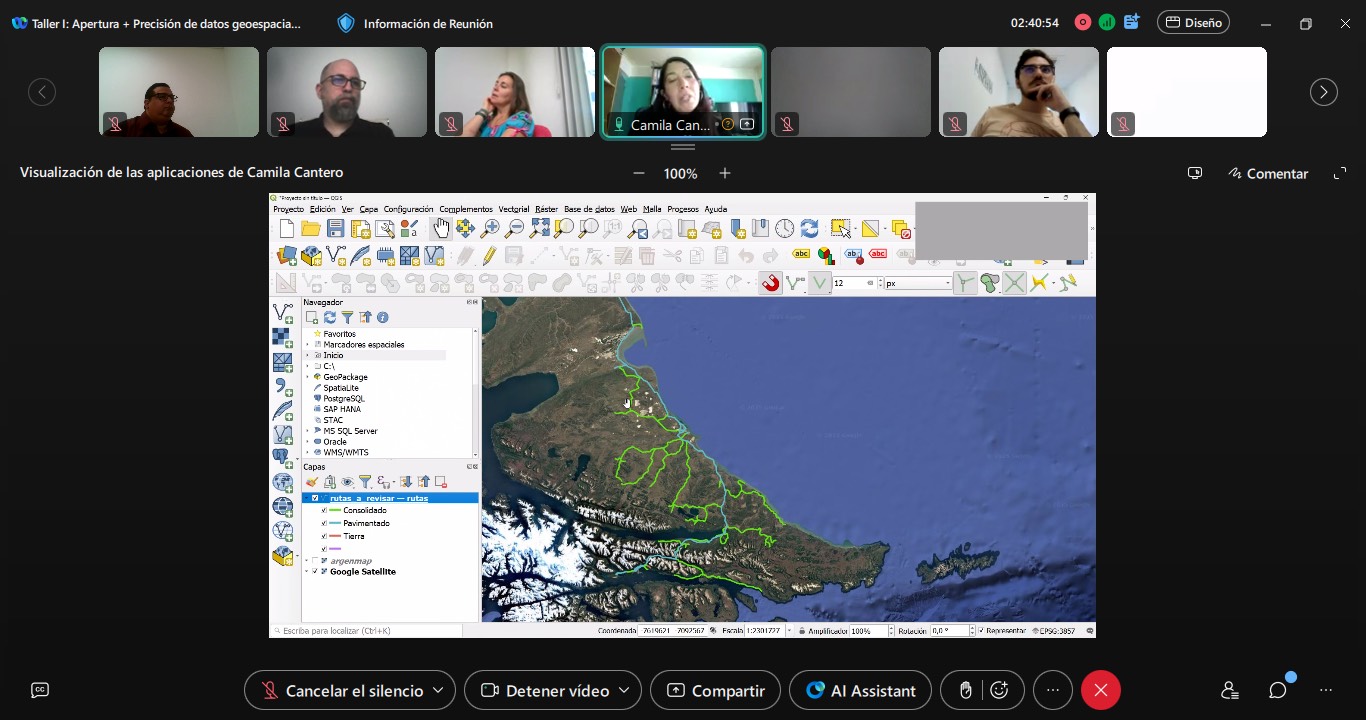Toggle the rutas_a_revisar layer checkbox
This screenshot has height=720, width=1366.
(315, 498)
